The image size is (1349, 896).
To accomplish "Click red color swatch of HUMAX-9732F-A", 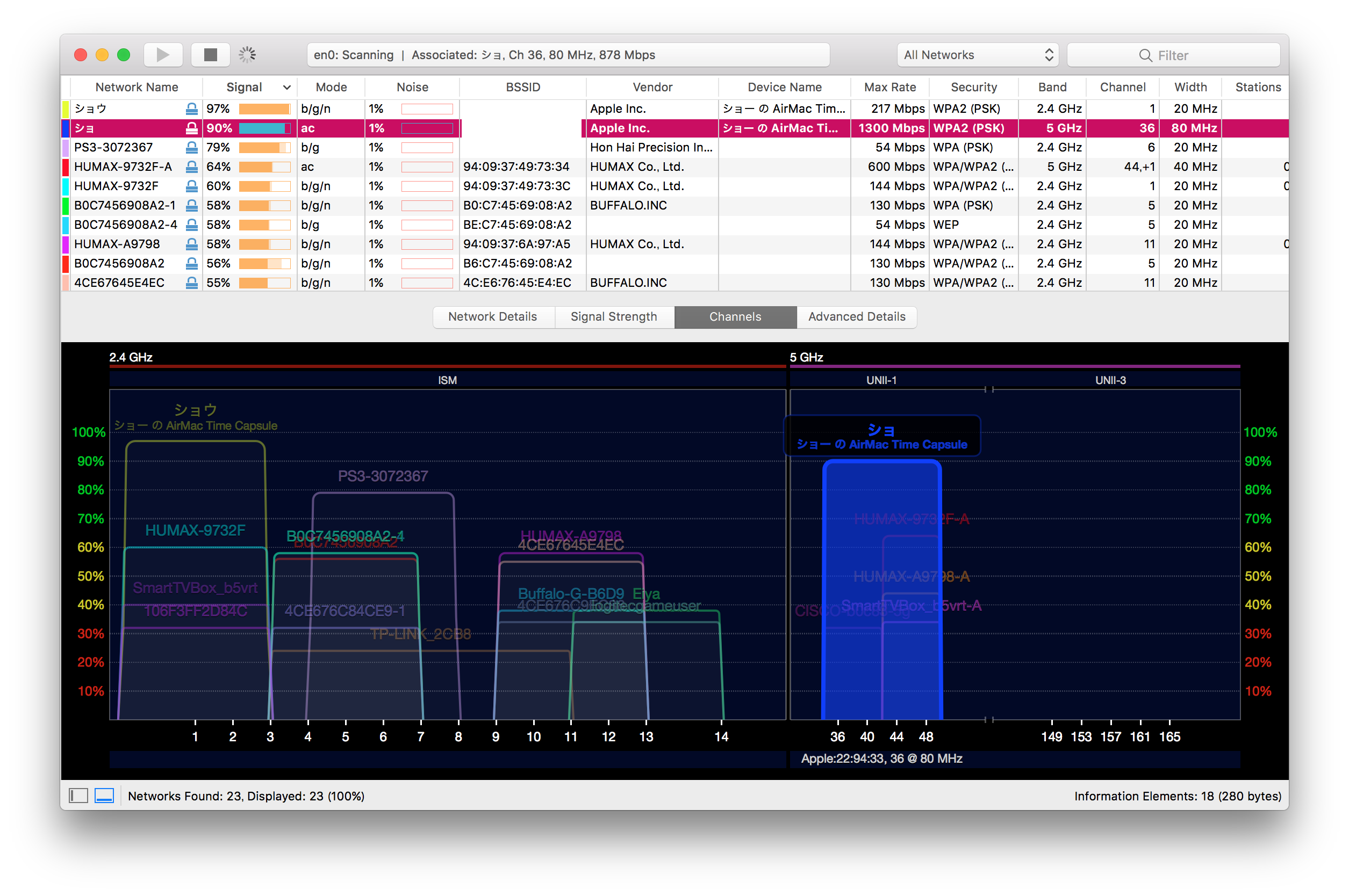I will tap(65, 167).
